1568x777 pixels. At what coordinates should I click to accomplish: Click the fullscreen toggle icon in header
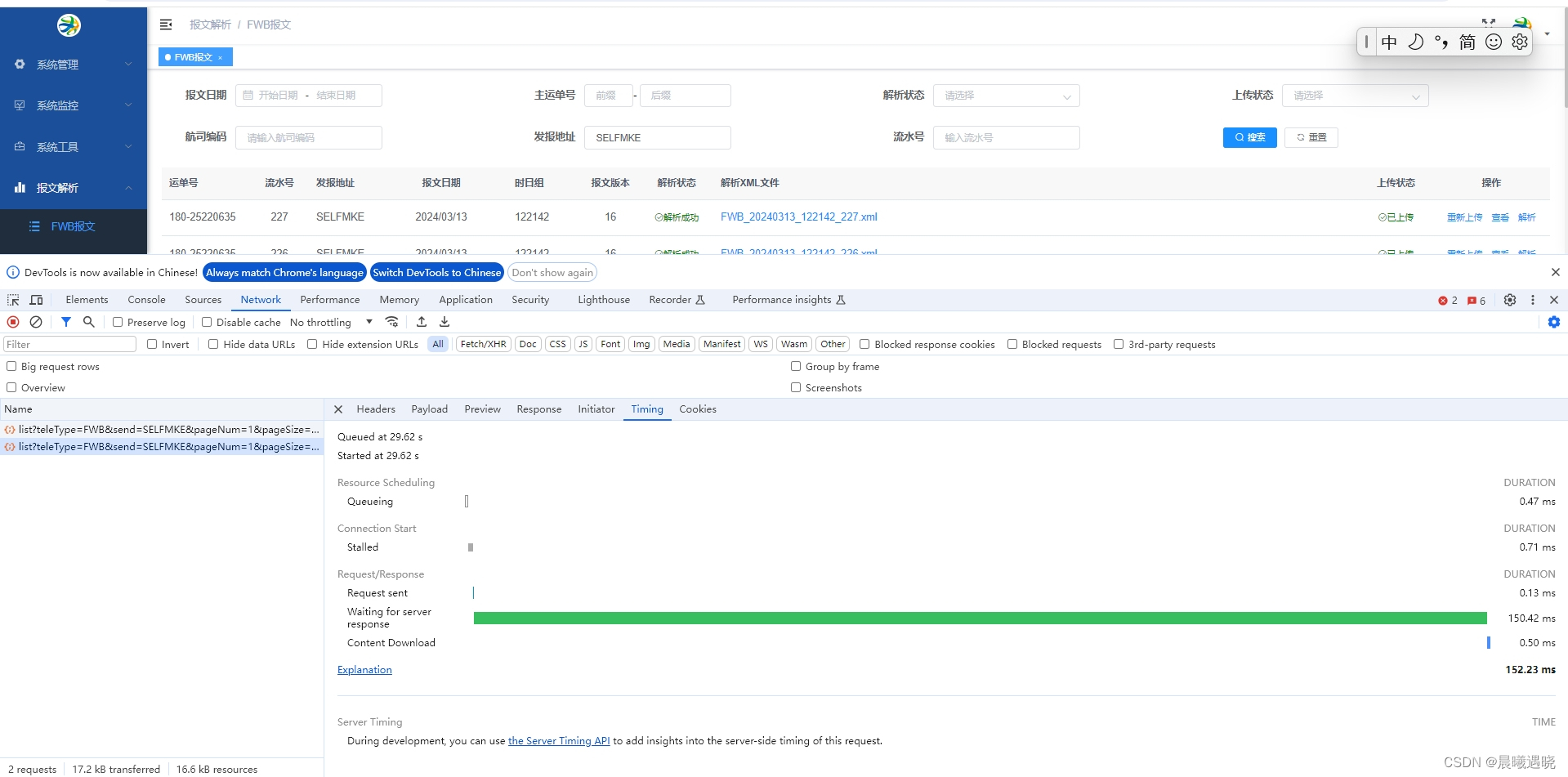coord(1489,22)
